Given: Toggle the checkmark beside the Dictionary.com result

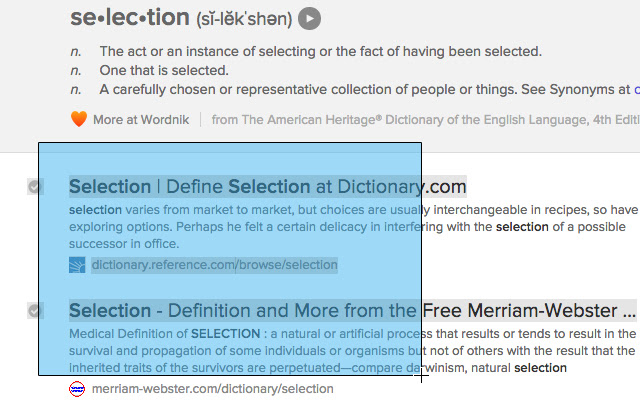Looking at the screenshot, I should coord(35,187).
